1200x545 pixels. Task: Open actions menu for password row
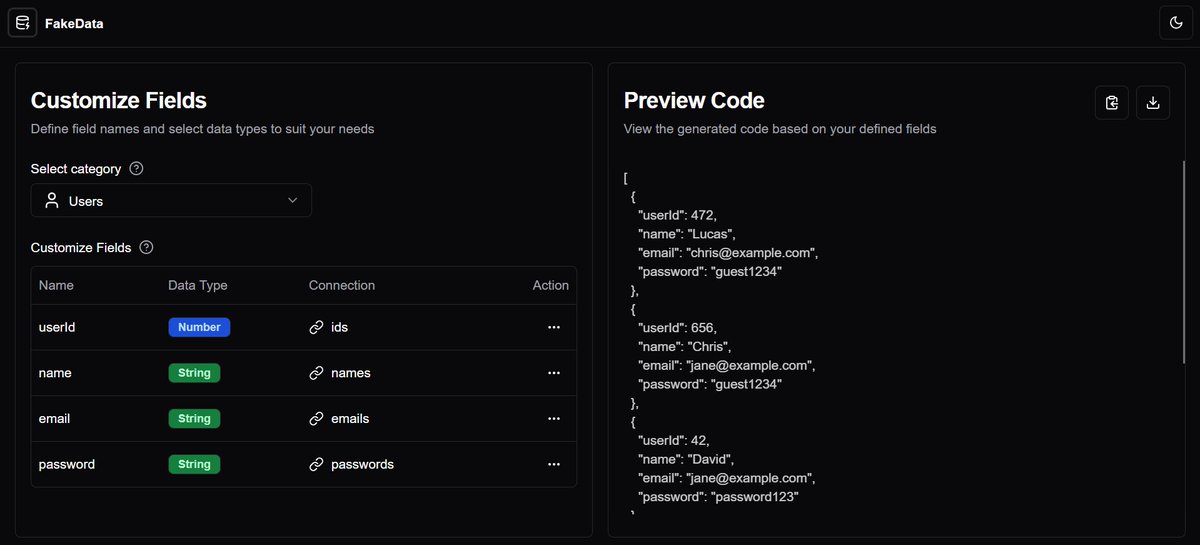553,464
